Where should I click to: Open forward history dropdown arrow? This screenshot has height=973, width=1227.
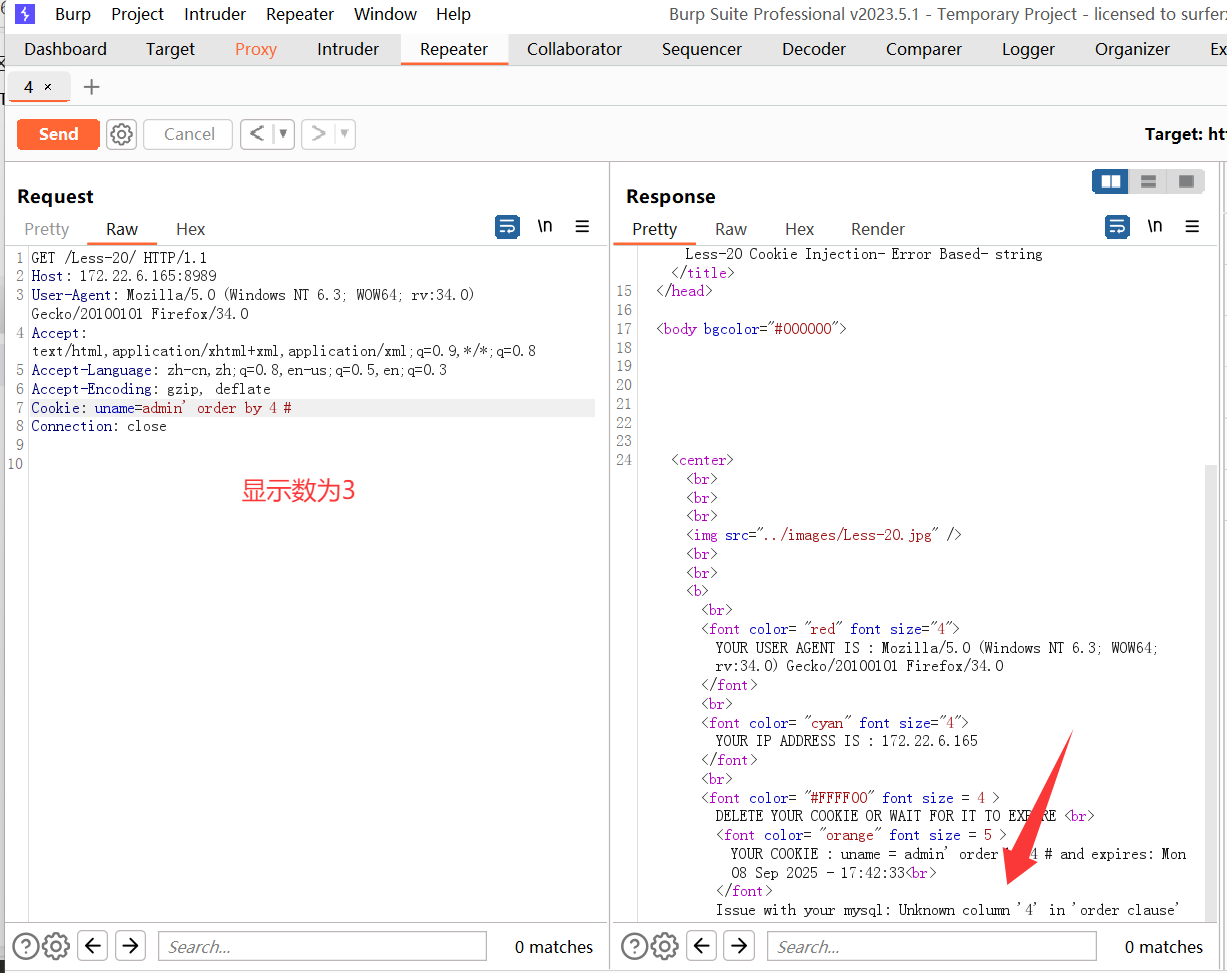(x=344, y=134)
